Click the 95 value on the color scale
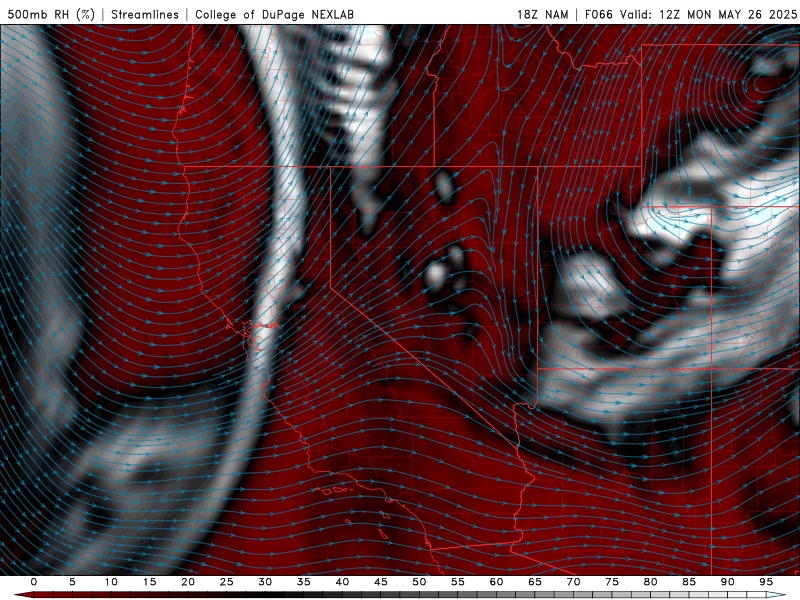 (765, 582)
